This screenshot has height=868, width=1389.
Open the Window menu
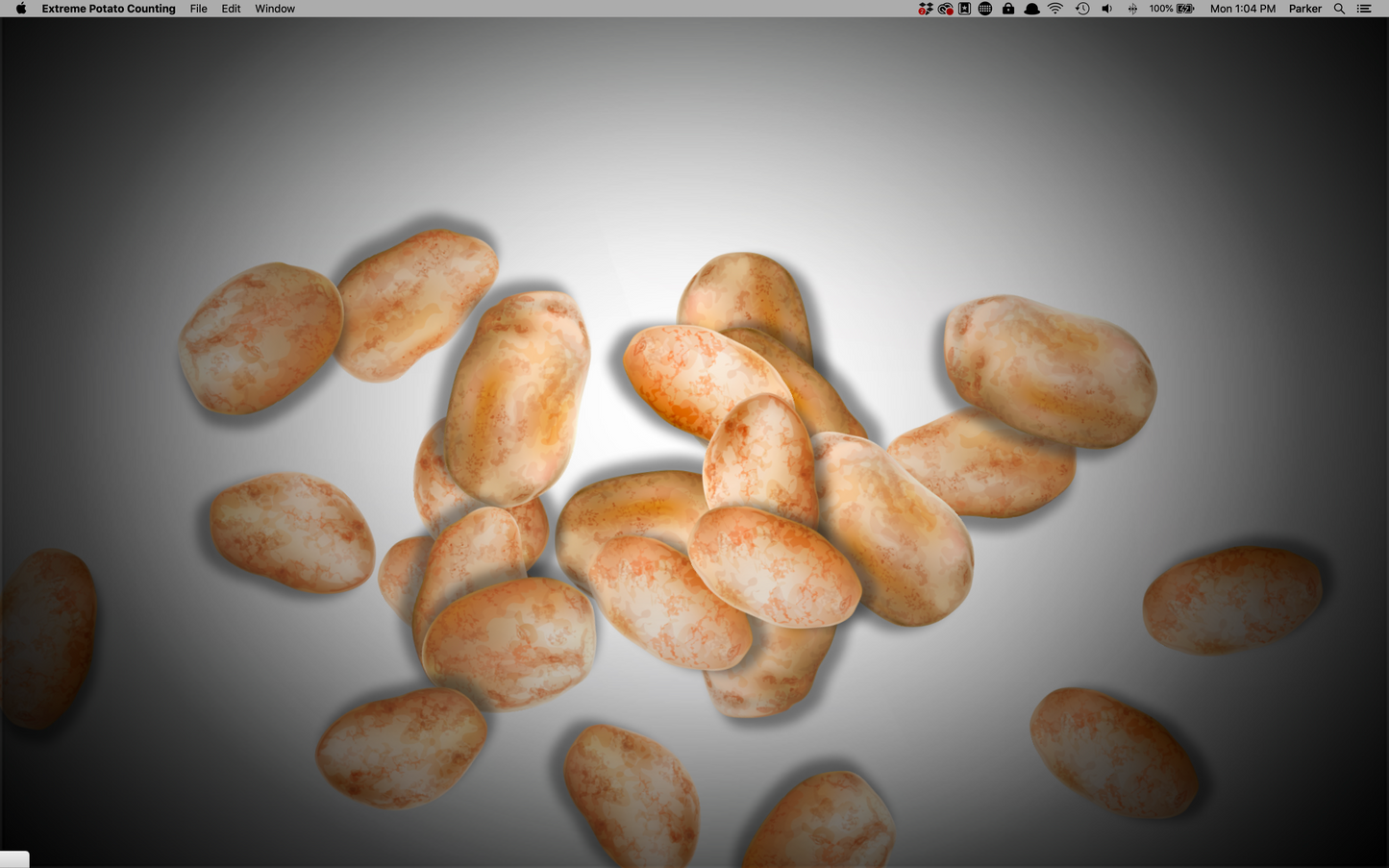(x=274, y=9)
